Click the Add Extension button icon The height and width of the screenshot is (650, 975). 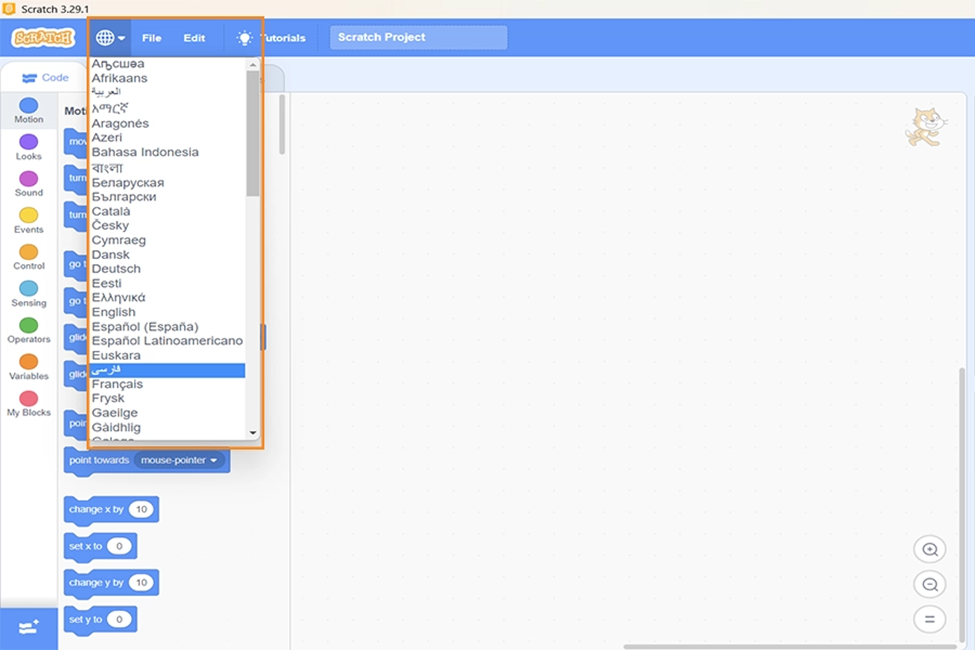coord(28,627)
